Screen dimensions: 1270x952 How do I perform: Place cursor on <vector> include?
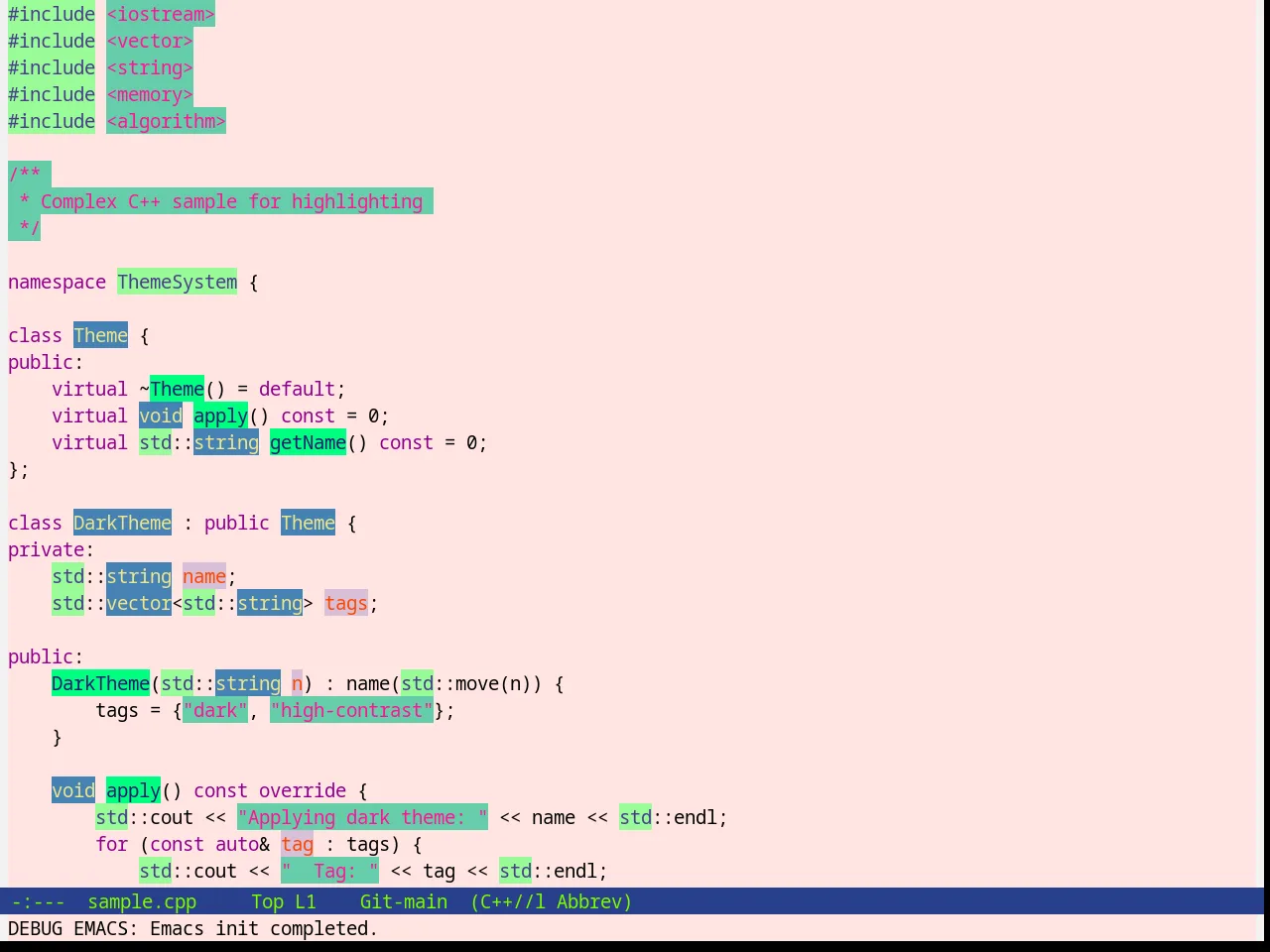pyautogui.click(x=150, y=41)
